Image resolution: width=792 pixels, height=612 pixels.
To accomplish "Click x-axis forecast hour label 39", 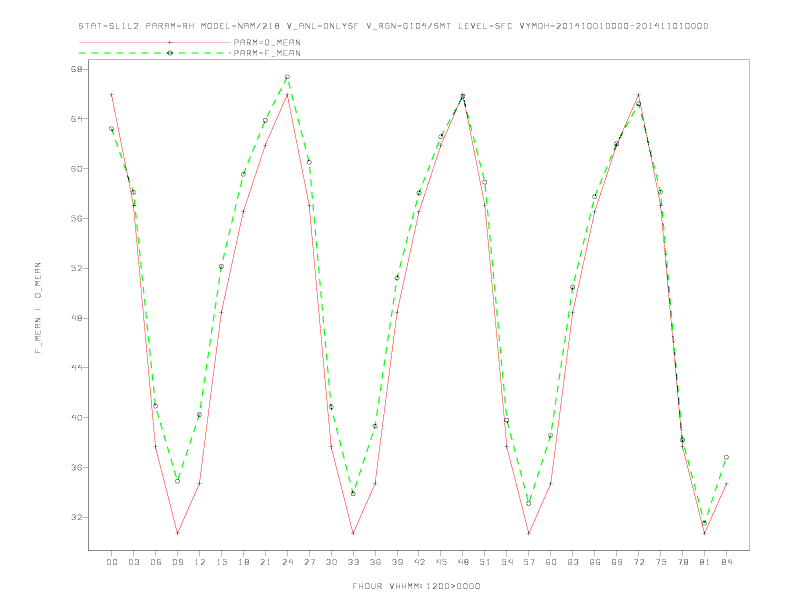I will pyautogui.click(x=397, y=562).
